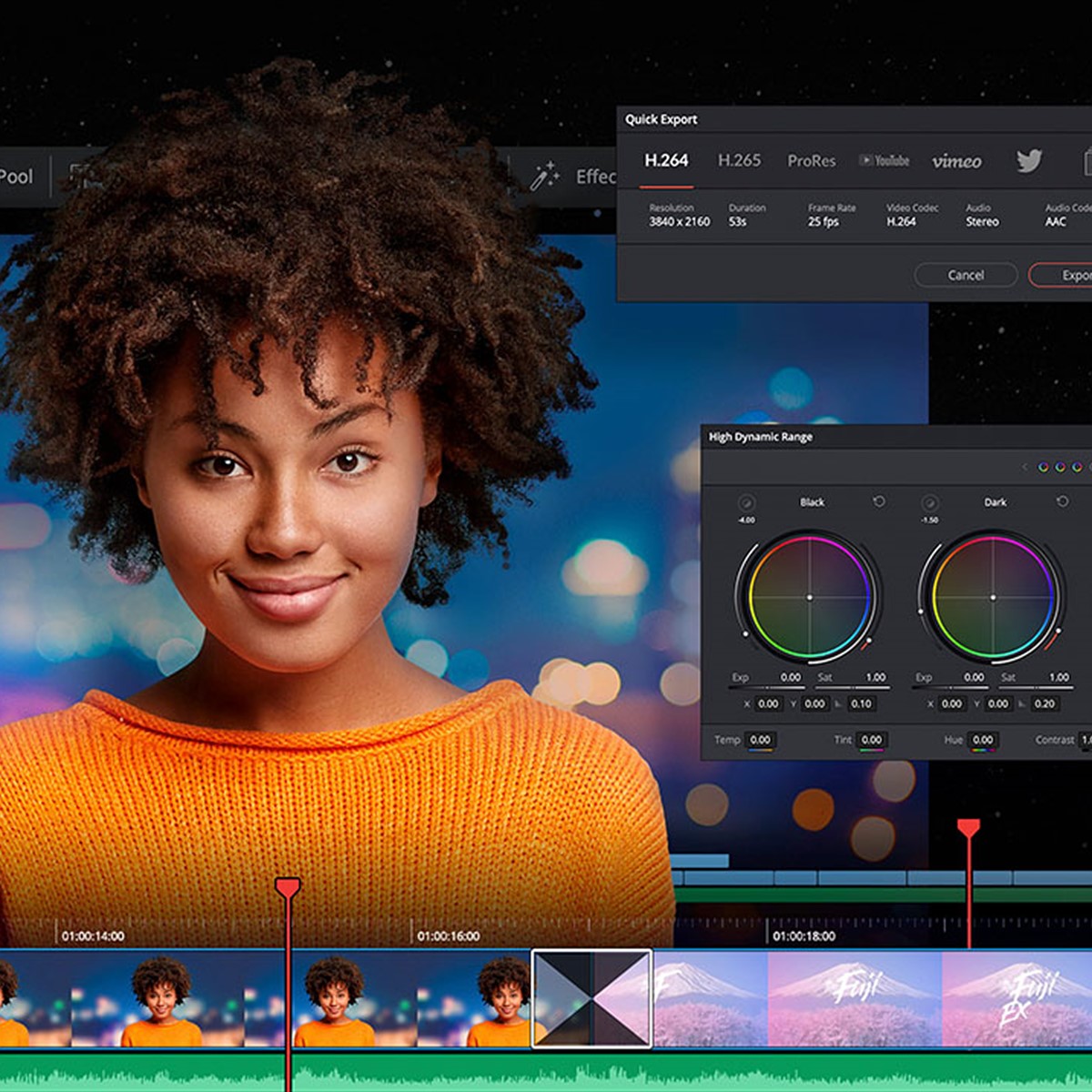Reset the Dark color wheel
The height and width of the screenshot is (1092, 1092).
(x=1061, y=501)
